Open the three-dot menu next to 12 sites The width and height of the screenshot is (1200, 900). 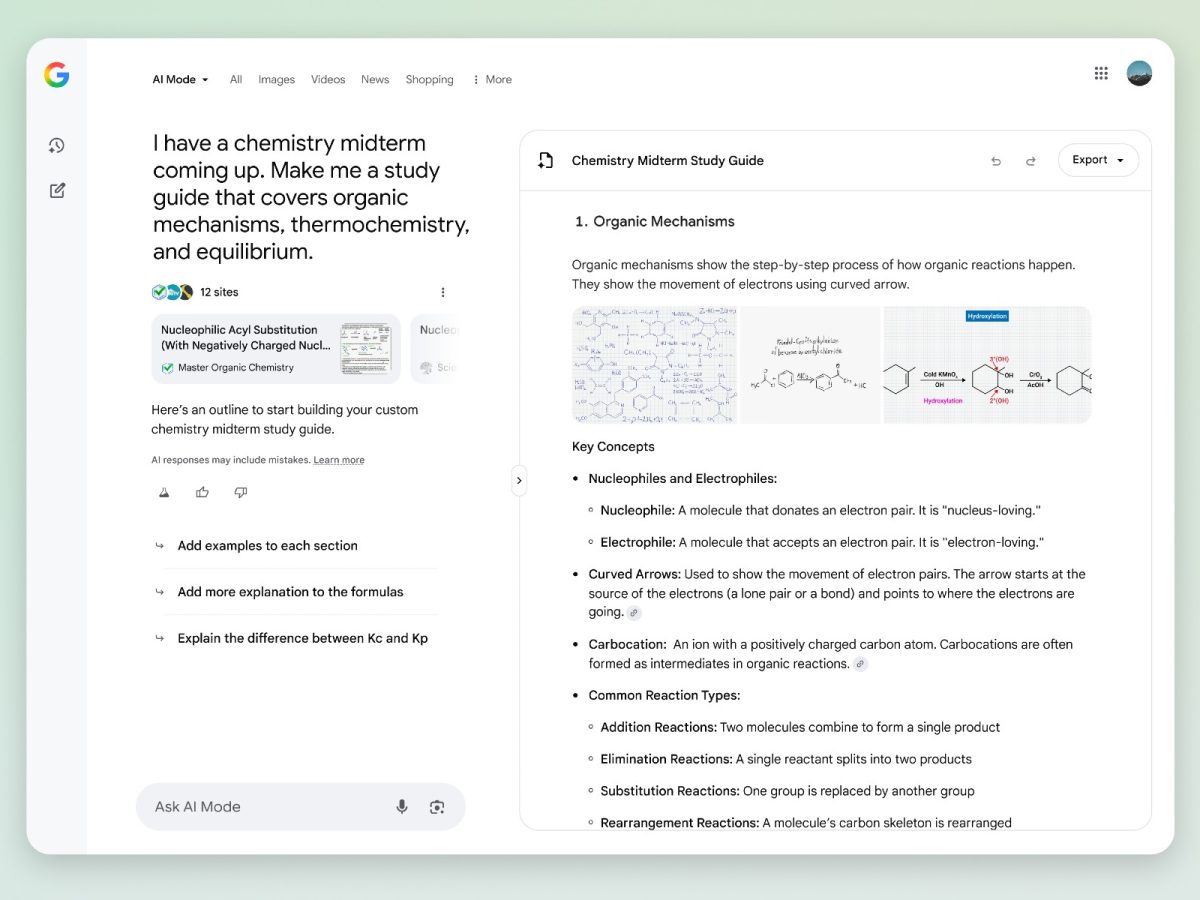(443, 292)
